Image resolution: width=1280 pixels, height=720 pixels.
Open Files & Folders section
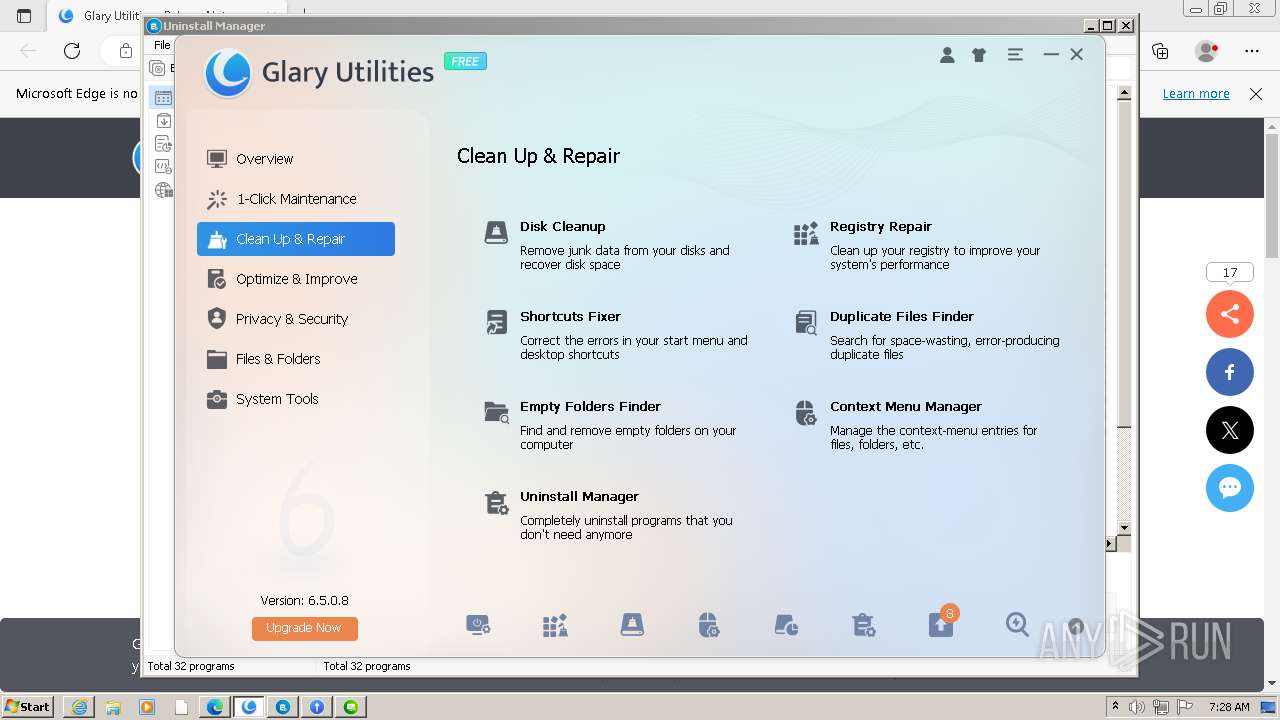pos(296,359)
